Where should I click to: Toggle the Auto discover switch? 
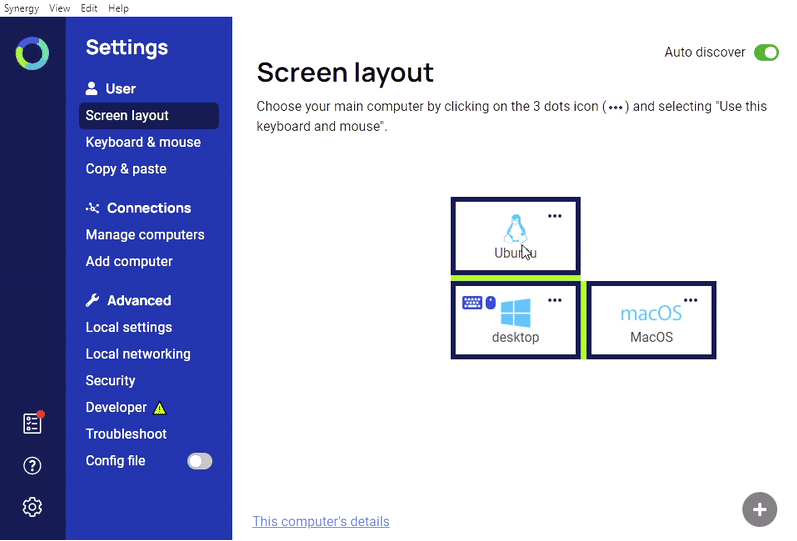pyautogui.click(x=766, y=52)
